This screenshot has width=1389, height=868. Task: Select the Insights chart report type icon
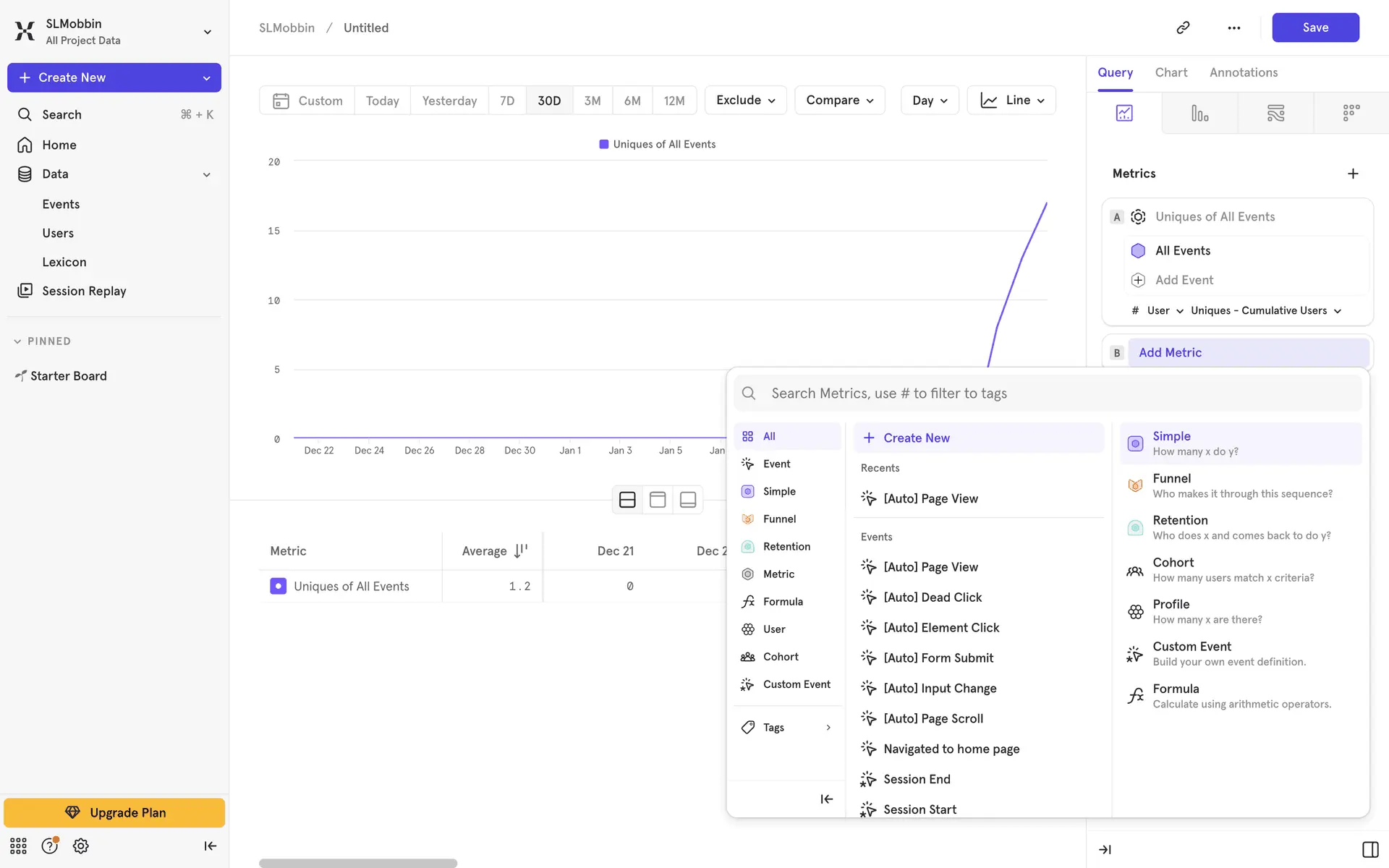click(x=1123, y=113)
